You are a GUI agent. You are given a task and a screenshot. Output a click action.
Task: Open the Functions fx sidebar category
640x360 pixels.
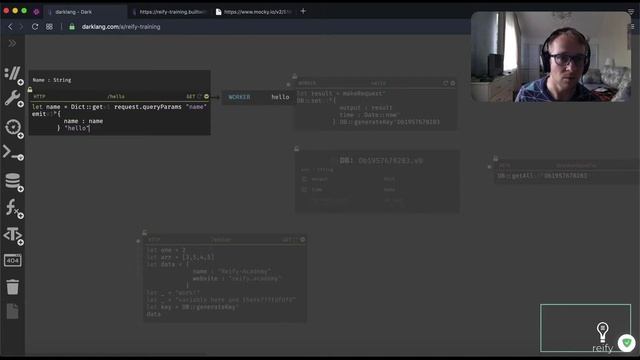pyautogui.click(x=11, y=207)
